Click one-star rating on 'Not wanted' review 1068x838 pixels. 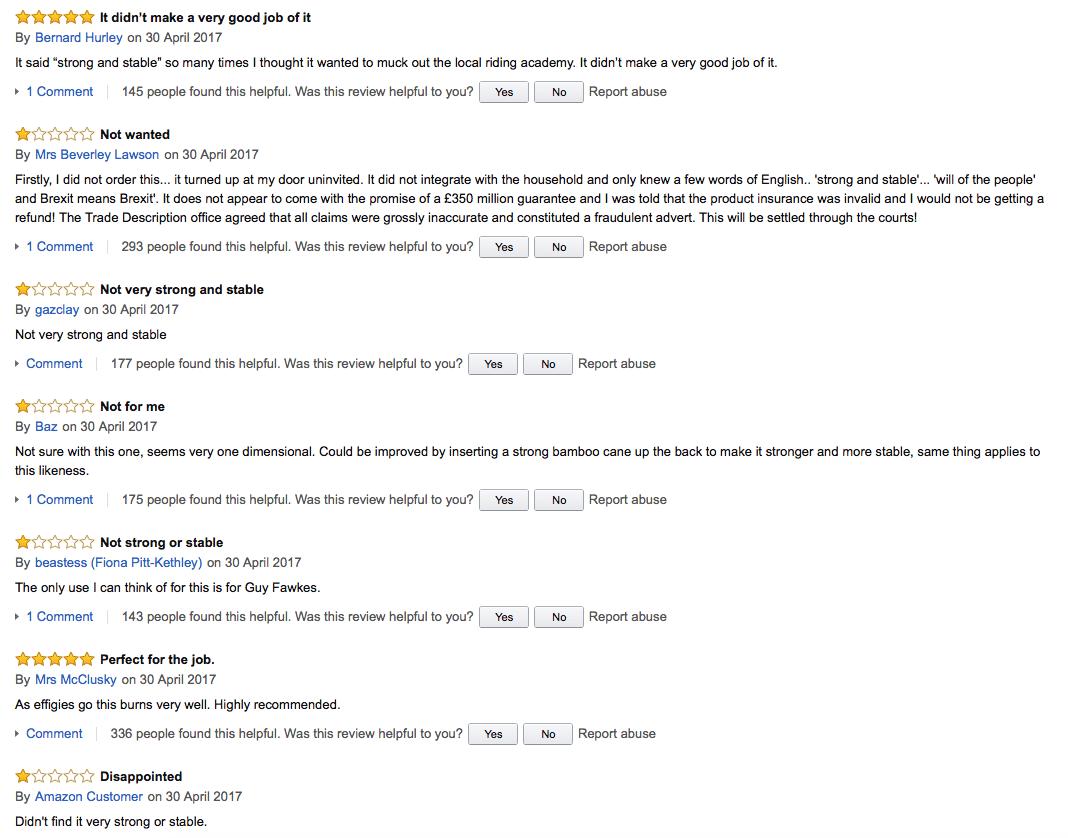[x=54, y=134]
